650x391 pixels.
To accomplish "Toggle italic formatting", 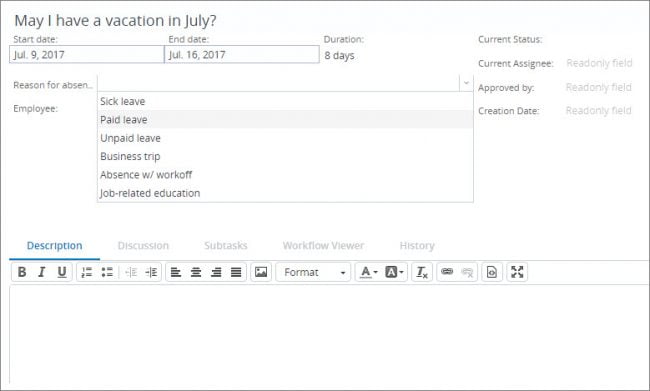I will pyautogui.click(x=42, y=272).
